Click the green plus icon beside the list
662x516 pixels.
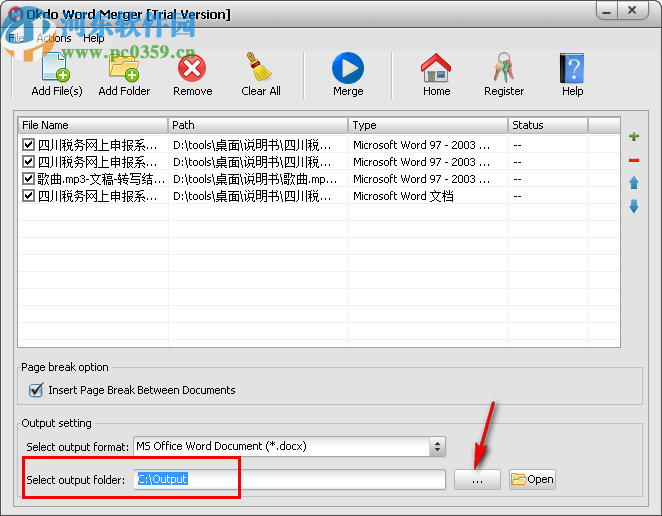[x=634, y=136]
